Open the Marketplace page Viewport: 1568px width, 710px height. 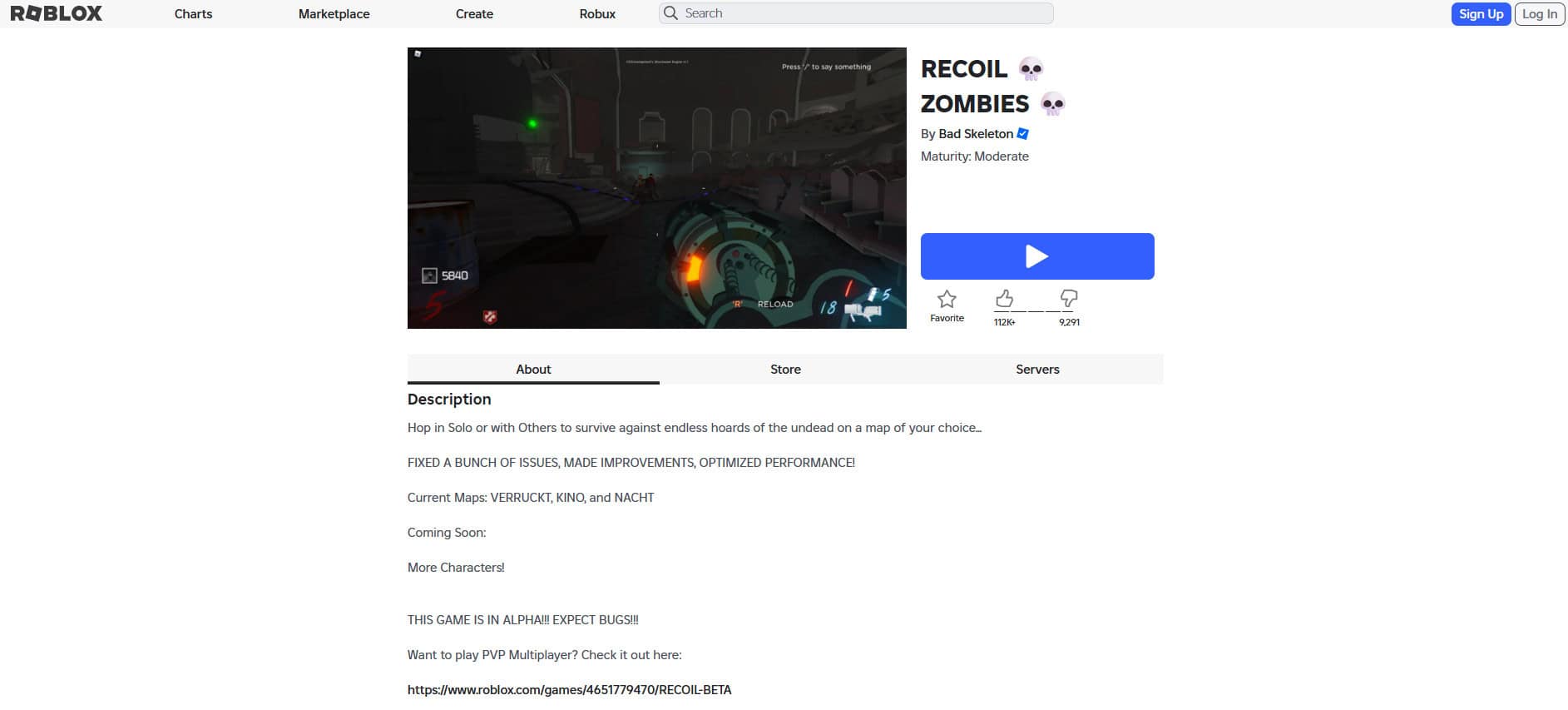[334, 14]
